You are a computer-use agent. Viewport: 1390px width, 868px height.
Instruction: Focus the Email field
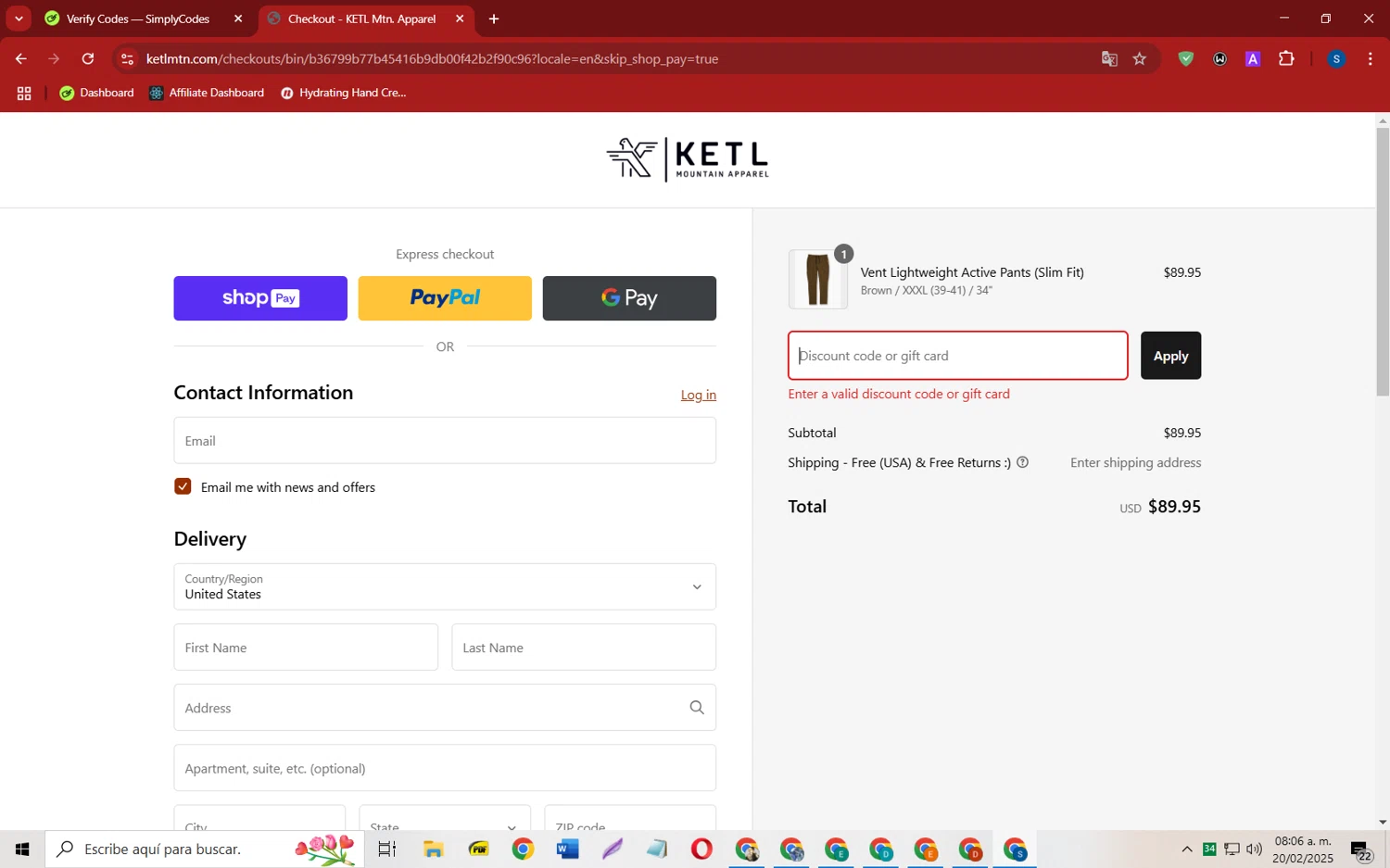[445, 440]
